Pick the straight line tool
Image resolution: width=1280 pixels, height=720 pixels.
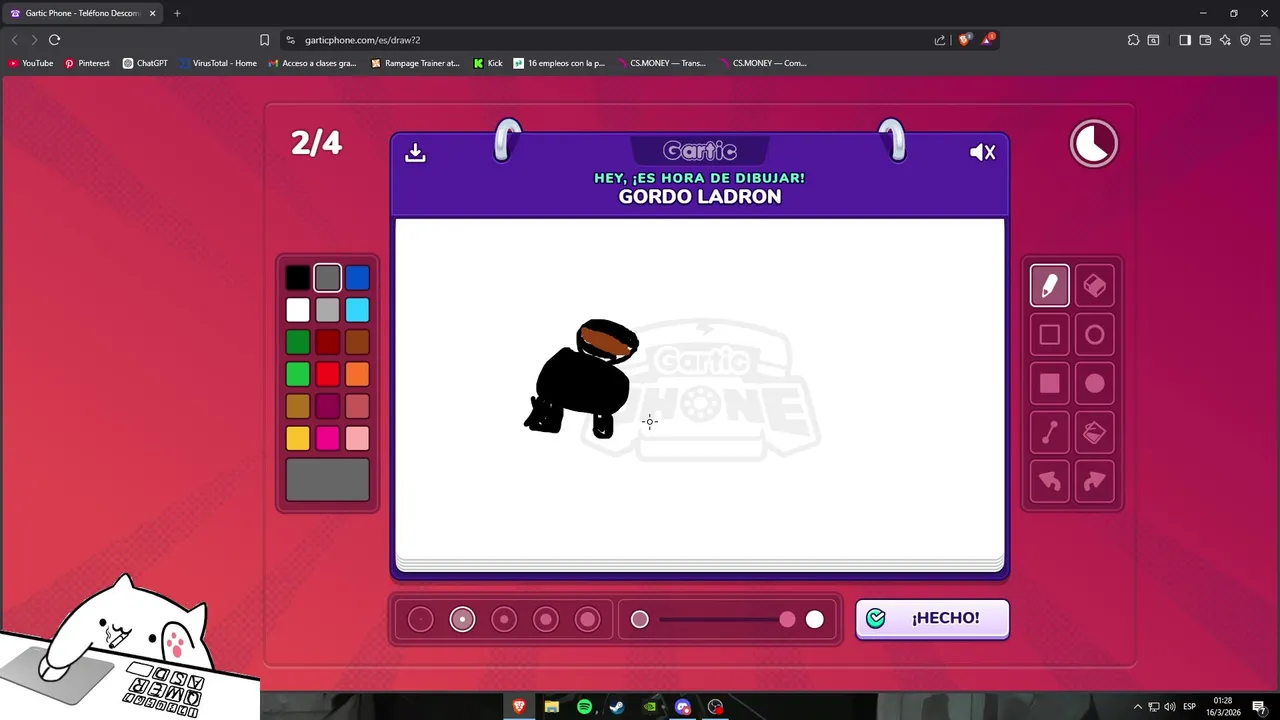click(1049, 432)
